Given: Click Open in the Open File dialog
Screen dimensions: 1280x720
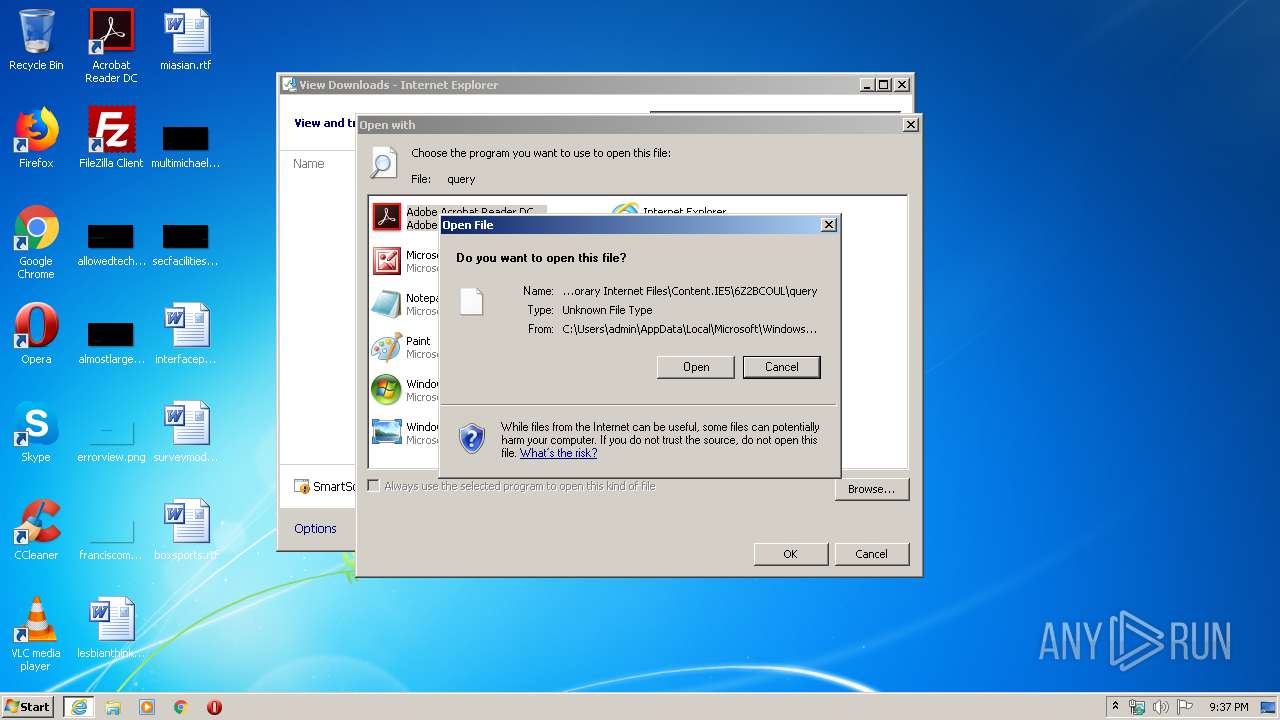Looking at the screenshot, I should pyautogui.click(x=696, y=367).
